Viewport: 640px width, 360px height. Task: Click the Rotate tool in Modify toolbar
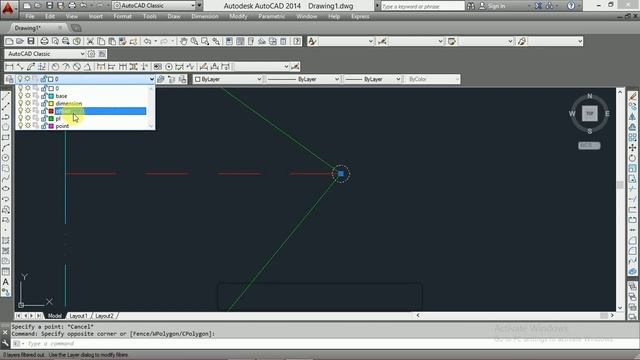point(632,158)
